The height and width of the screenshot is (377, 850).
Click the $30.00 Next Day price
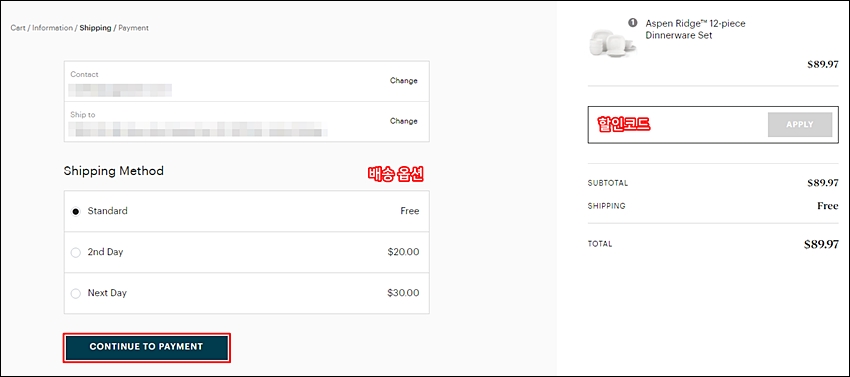click(x=403, y=293)
